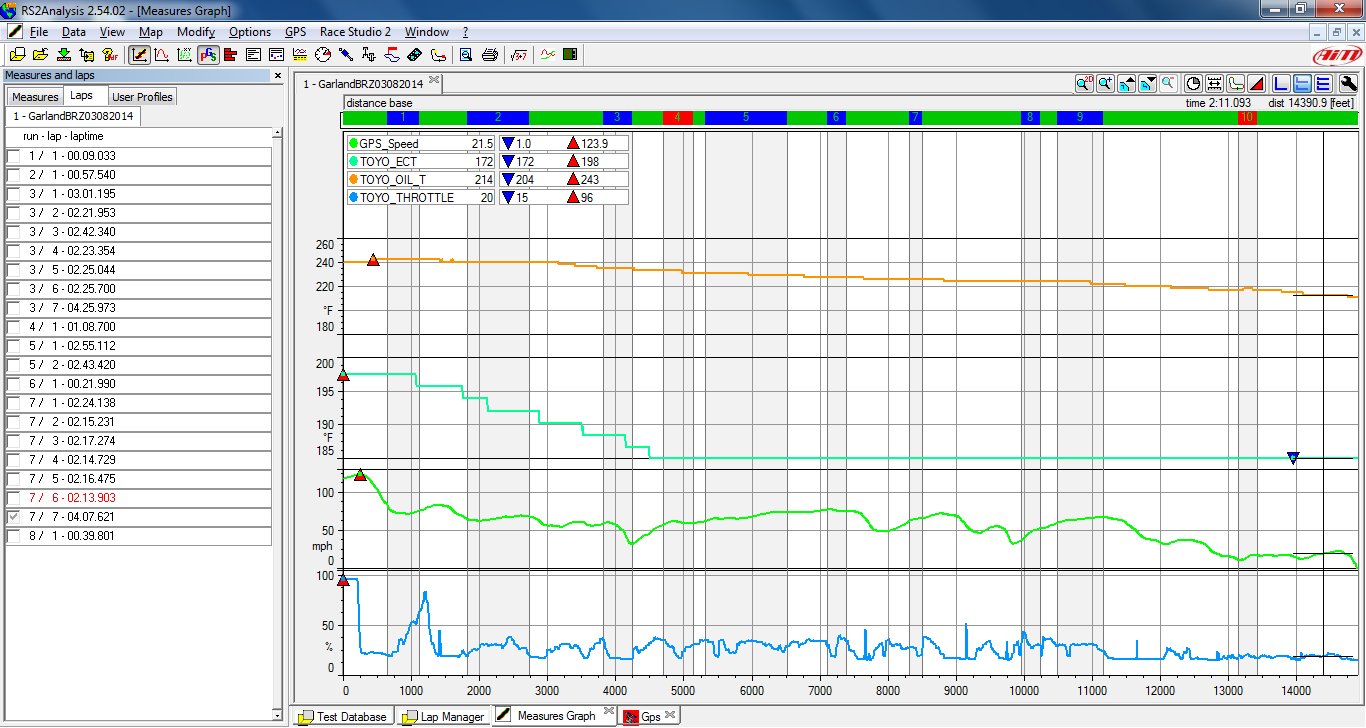The height and width of the screenshot is (728, 1366).
Task: Click the zoom plus magnifier icon
Action: tap(1105, 84)
